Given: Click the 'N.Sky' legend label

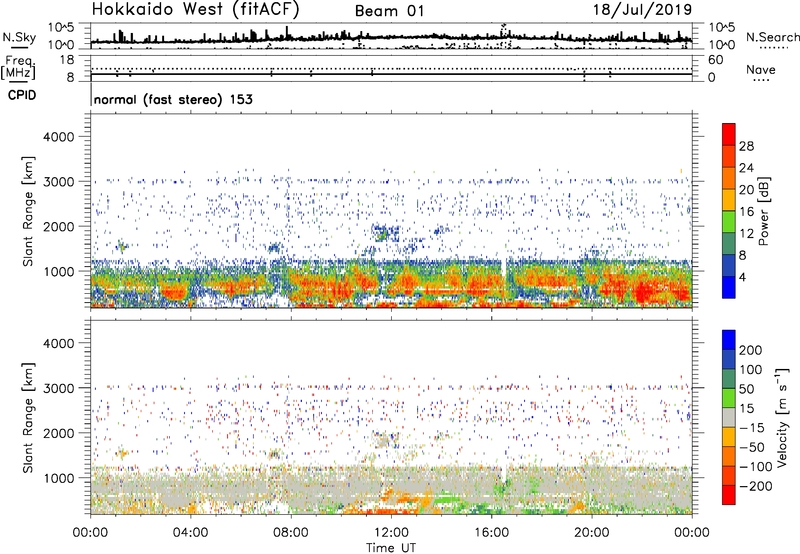Looking at the screenshot, I should [19, 37].
